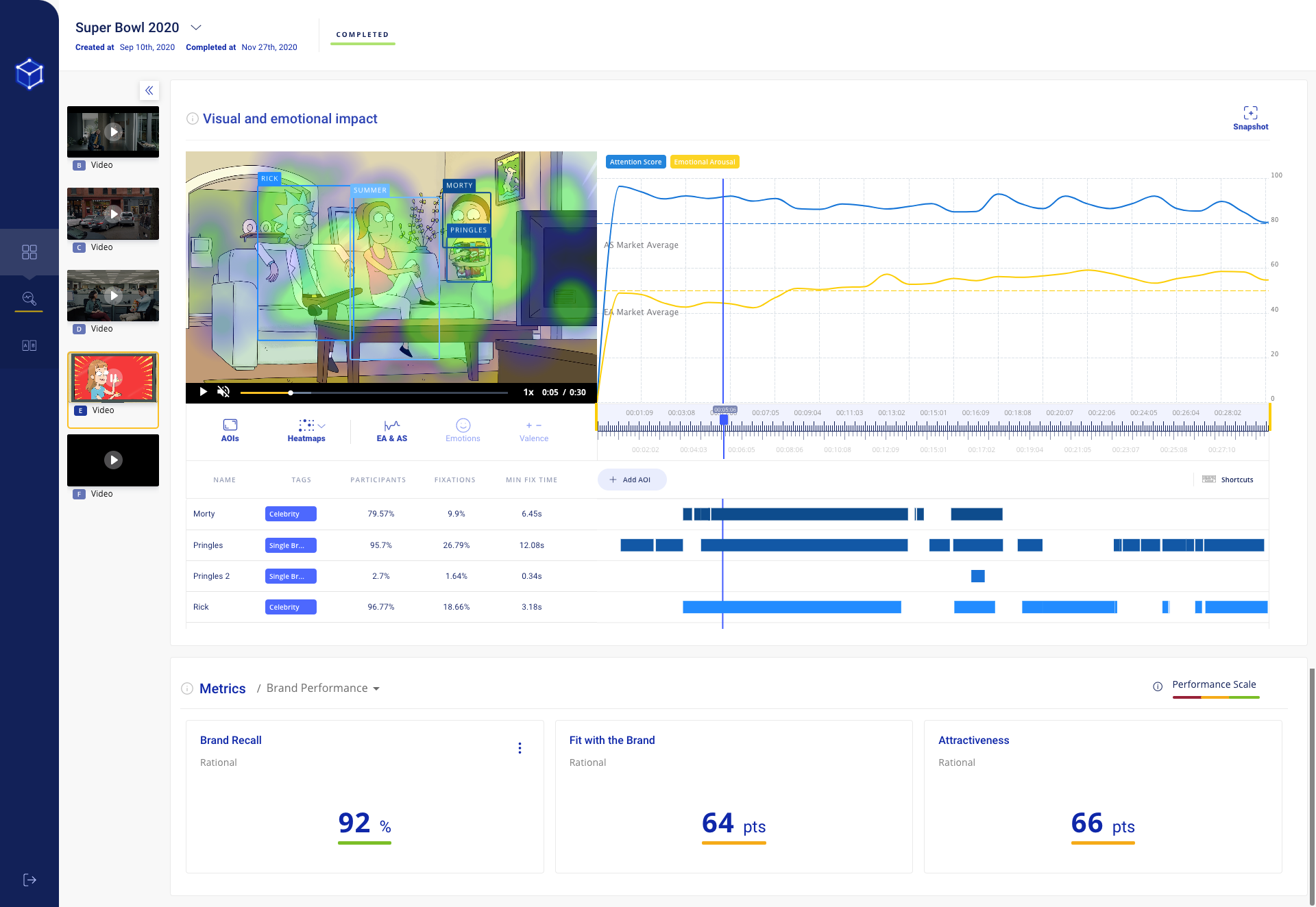Click info icon next to Performance Scale
The image size is (1316, 907).
click(1158, 686)
